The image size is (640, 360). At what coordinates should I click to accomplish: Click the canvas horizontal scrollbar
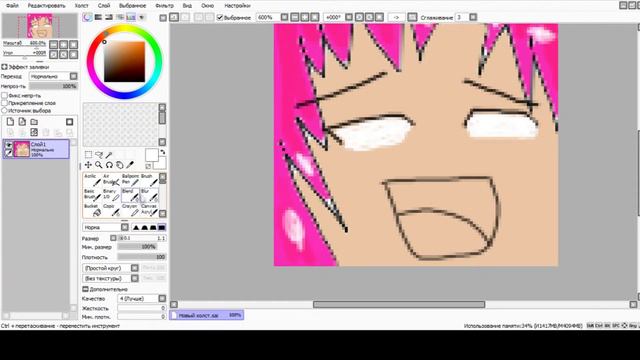(399, 304)
